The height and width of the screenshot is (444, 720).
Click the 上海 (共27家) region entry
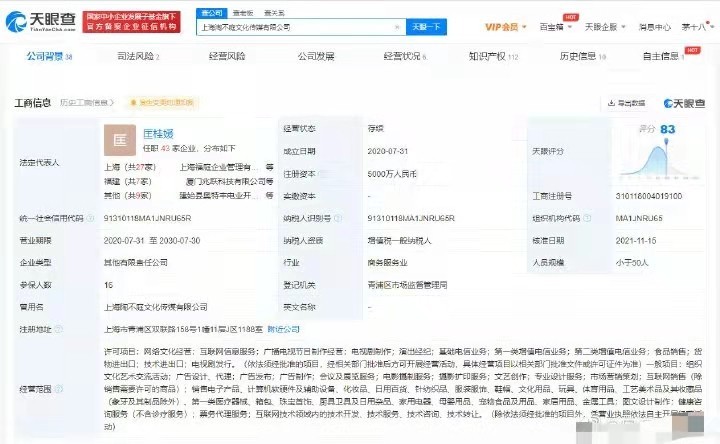pyautogui.click(x=130, y=167)
